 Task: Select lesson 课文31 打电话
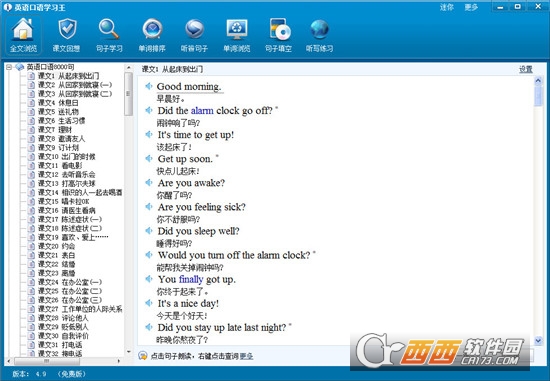pos(60,345)
